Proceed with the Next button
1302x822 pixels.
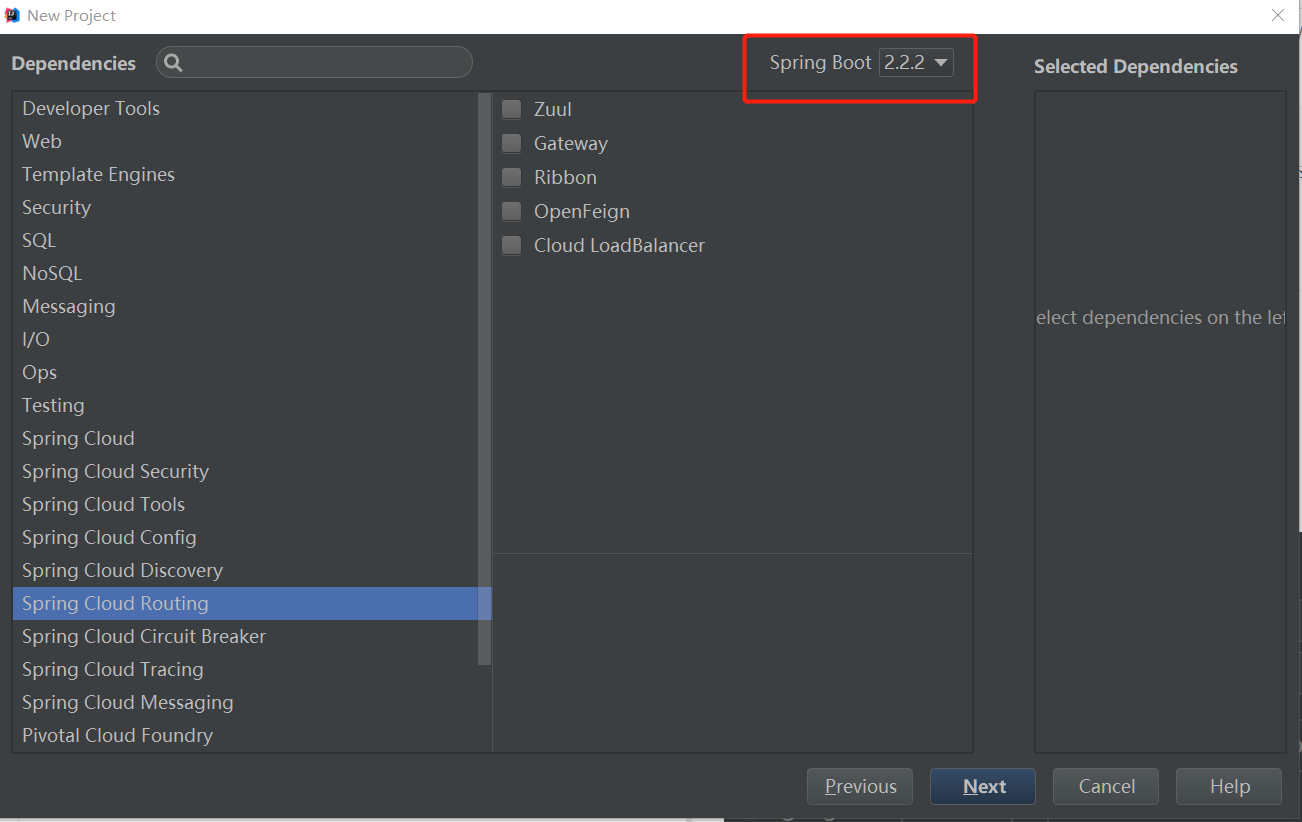(983, 786)
